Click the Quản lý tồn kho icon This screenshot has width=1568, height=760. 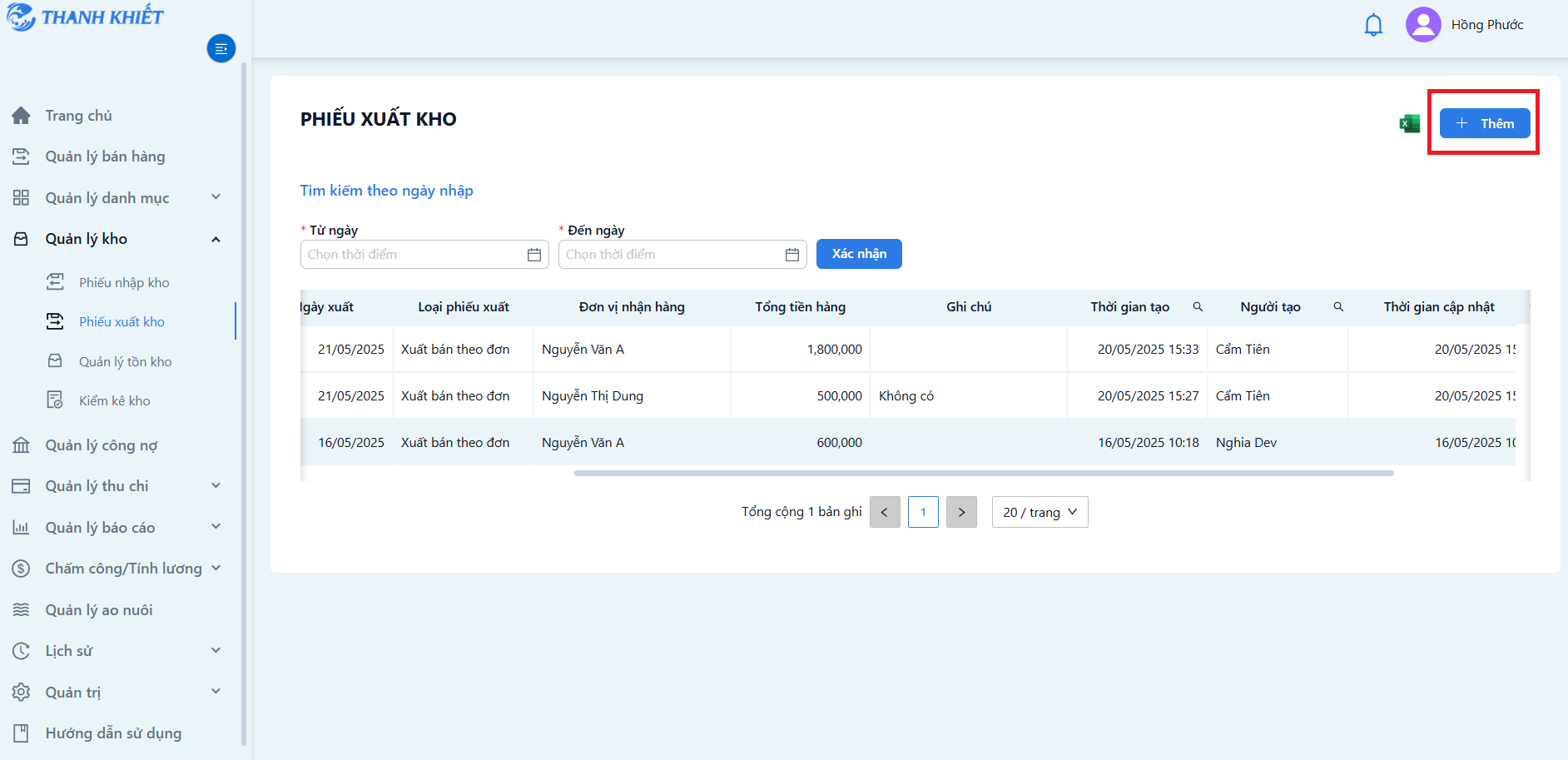point(55,361)
